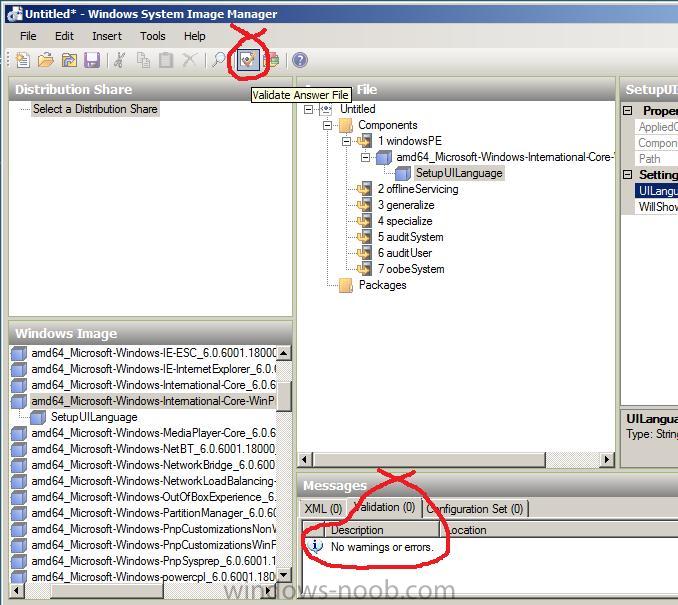Select the WillShow setting row
Image resolution: width=678 pixels, height=605 pixels.
click(656, 207)
